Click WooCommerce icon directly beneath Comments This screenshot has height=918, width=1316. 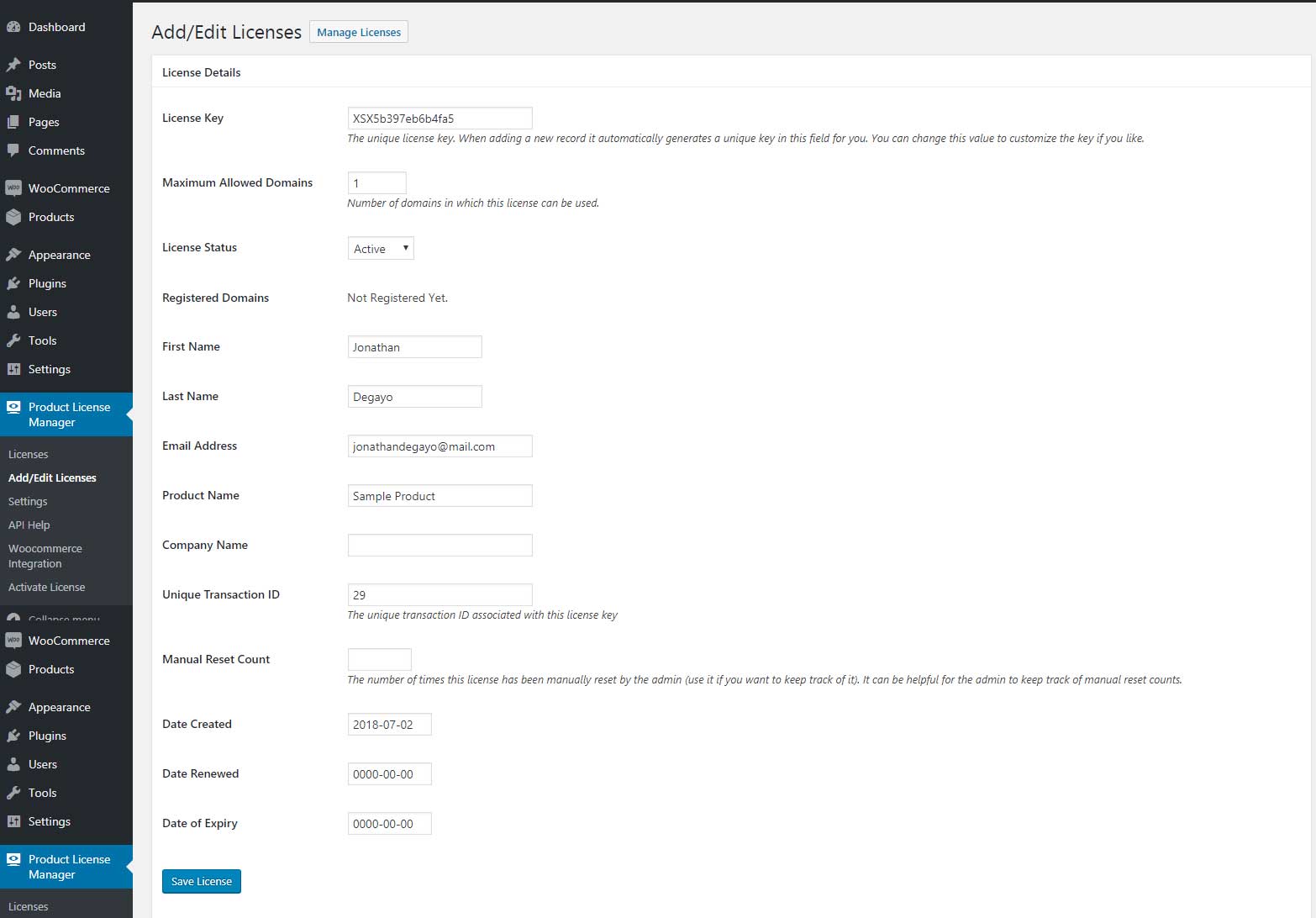13,188
